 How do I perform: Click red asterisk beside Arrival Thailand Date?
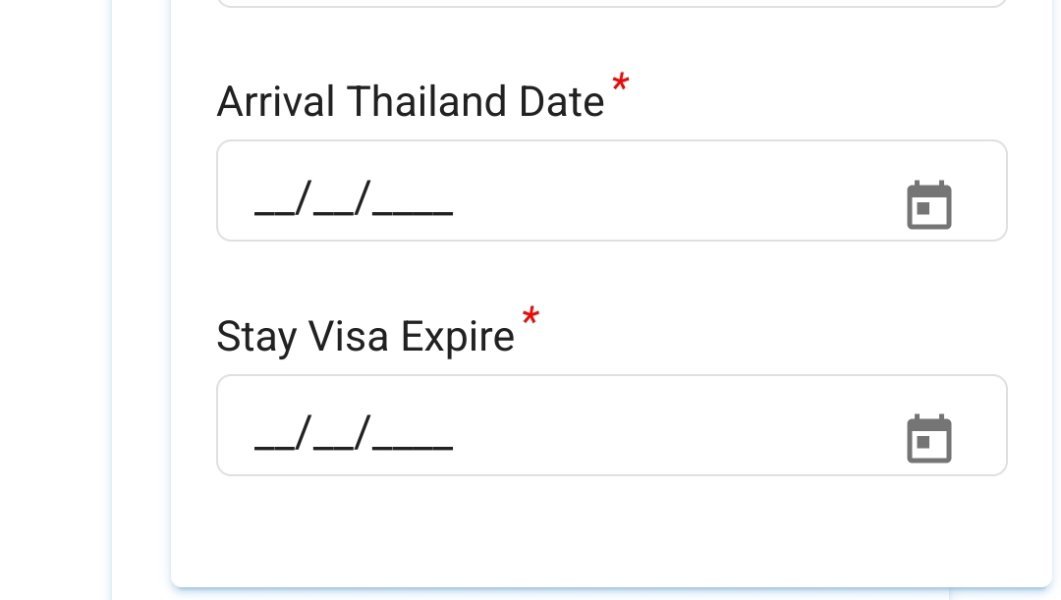[x=620, y=86]
